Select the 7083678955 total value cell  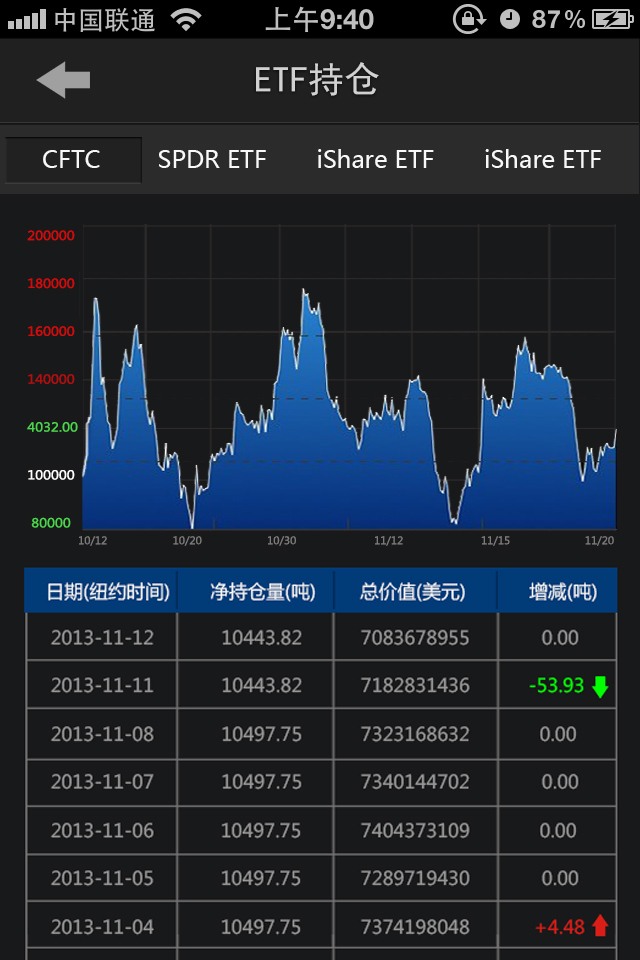click(415, 638)
